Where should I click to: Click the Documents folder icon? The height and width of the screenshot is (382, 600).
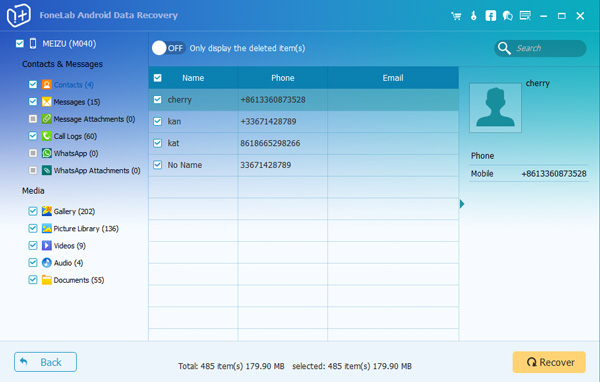47,280
